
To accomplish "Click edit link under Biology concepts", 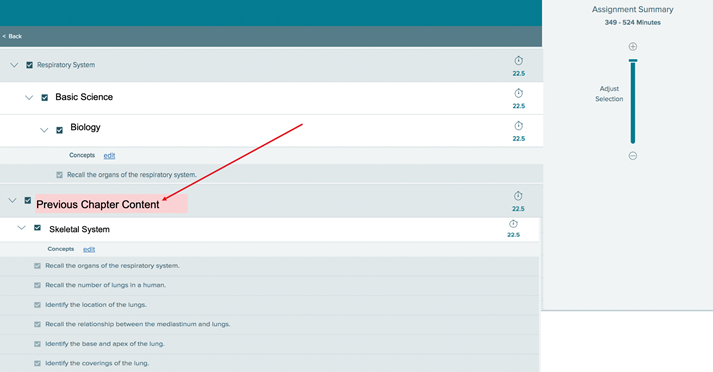I will 109,156.
